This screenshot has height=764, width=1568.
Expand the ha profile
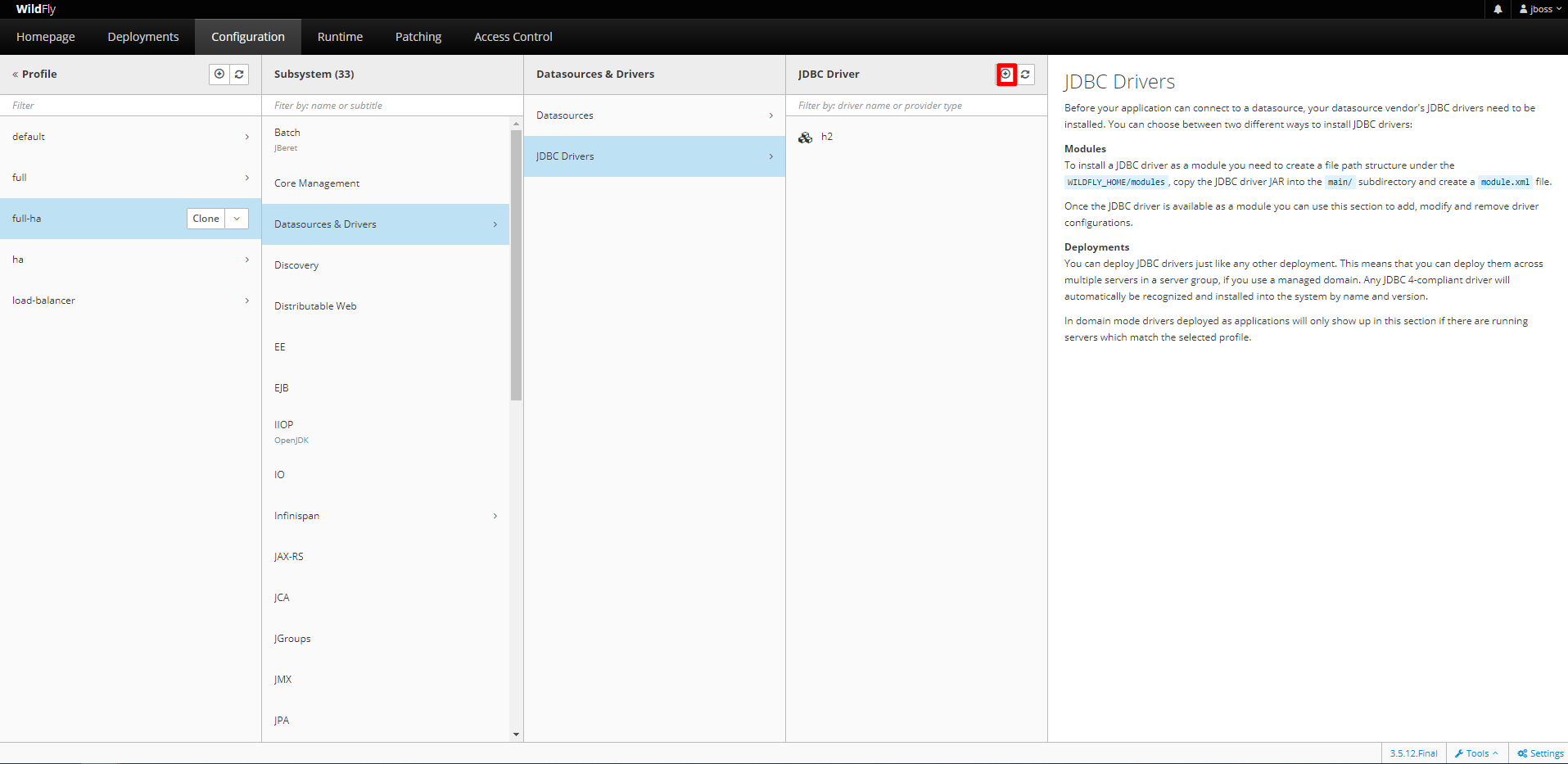247,260
